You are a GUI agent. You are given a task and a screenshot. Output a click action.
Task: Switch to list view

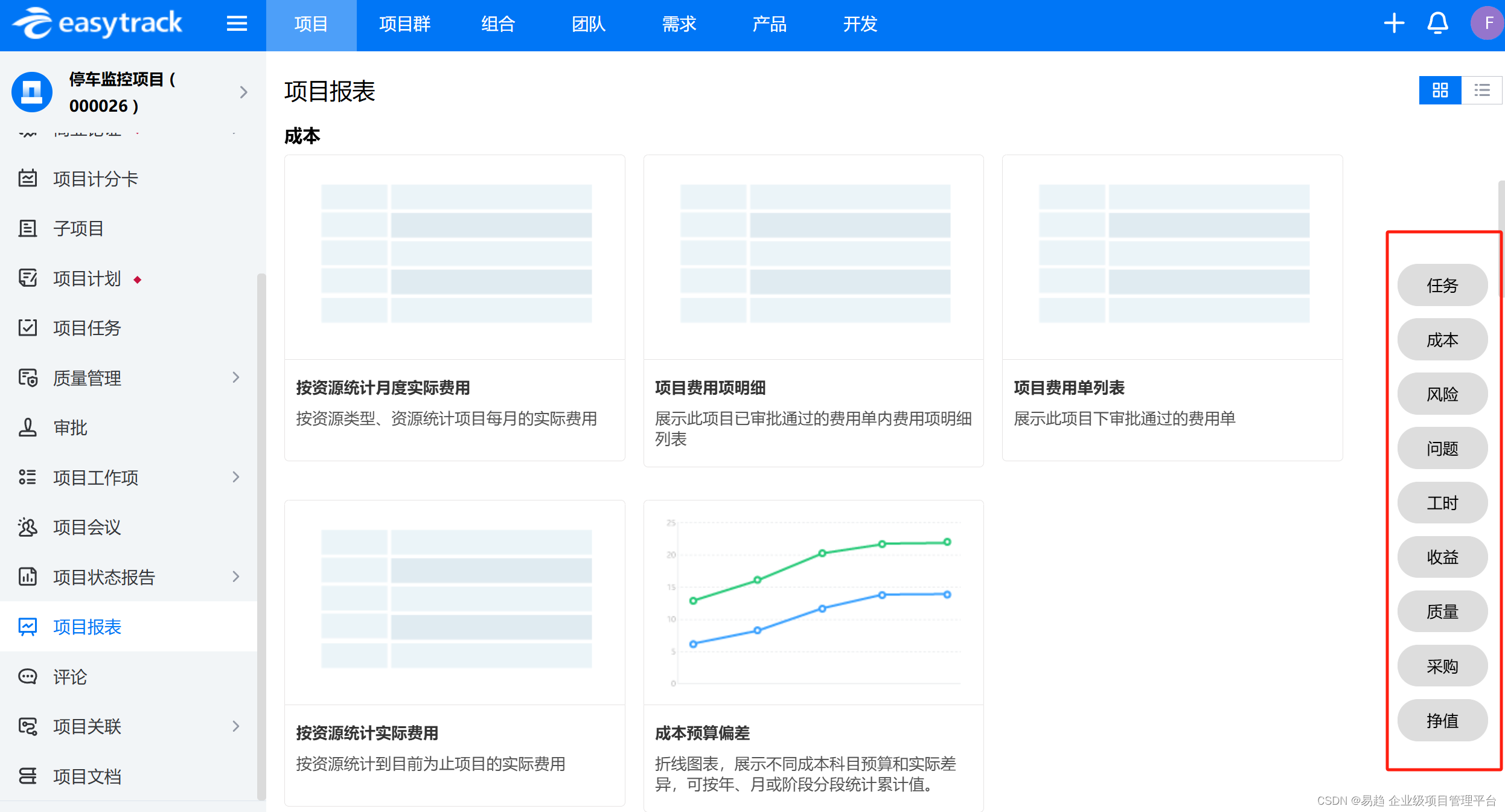click(1481, 91)
